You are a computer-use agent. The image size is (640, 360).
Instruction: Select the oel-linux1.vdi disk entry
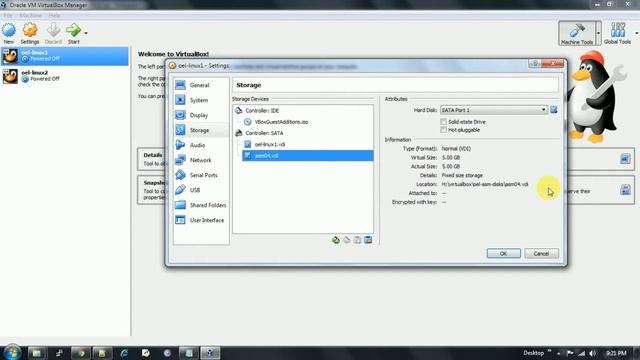point(270,144)
